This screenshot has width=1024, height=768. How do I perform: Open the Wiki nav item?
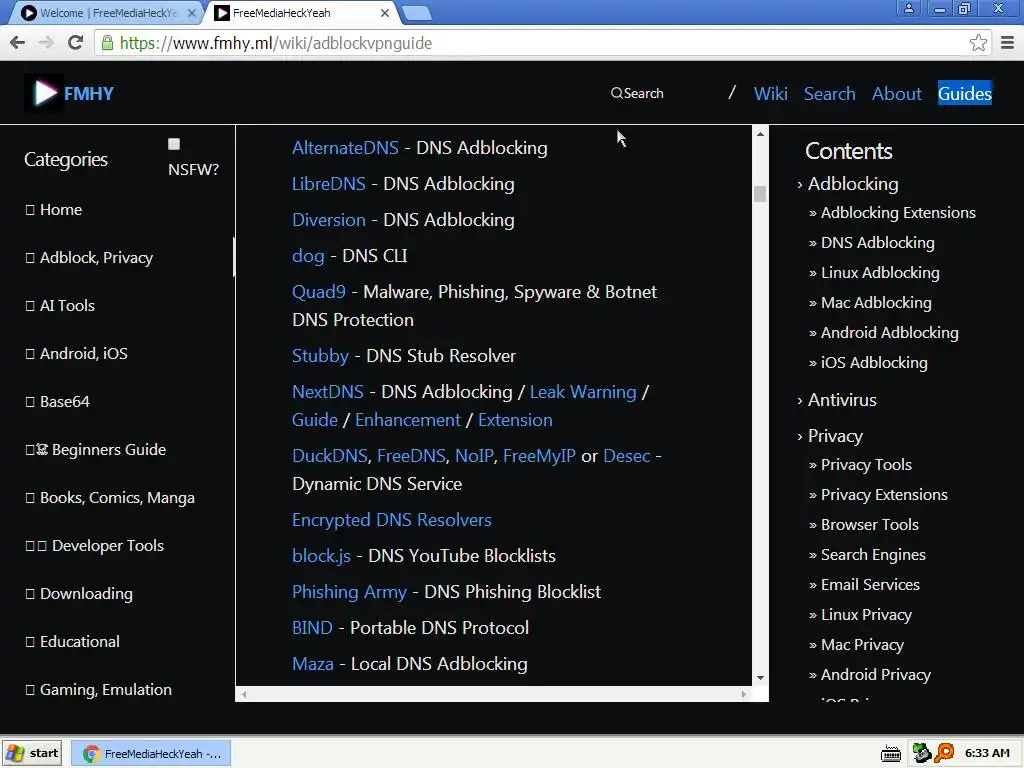point(771,93)
